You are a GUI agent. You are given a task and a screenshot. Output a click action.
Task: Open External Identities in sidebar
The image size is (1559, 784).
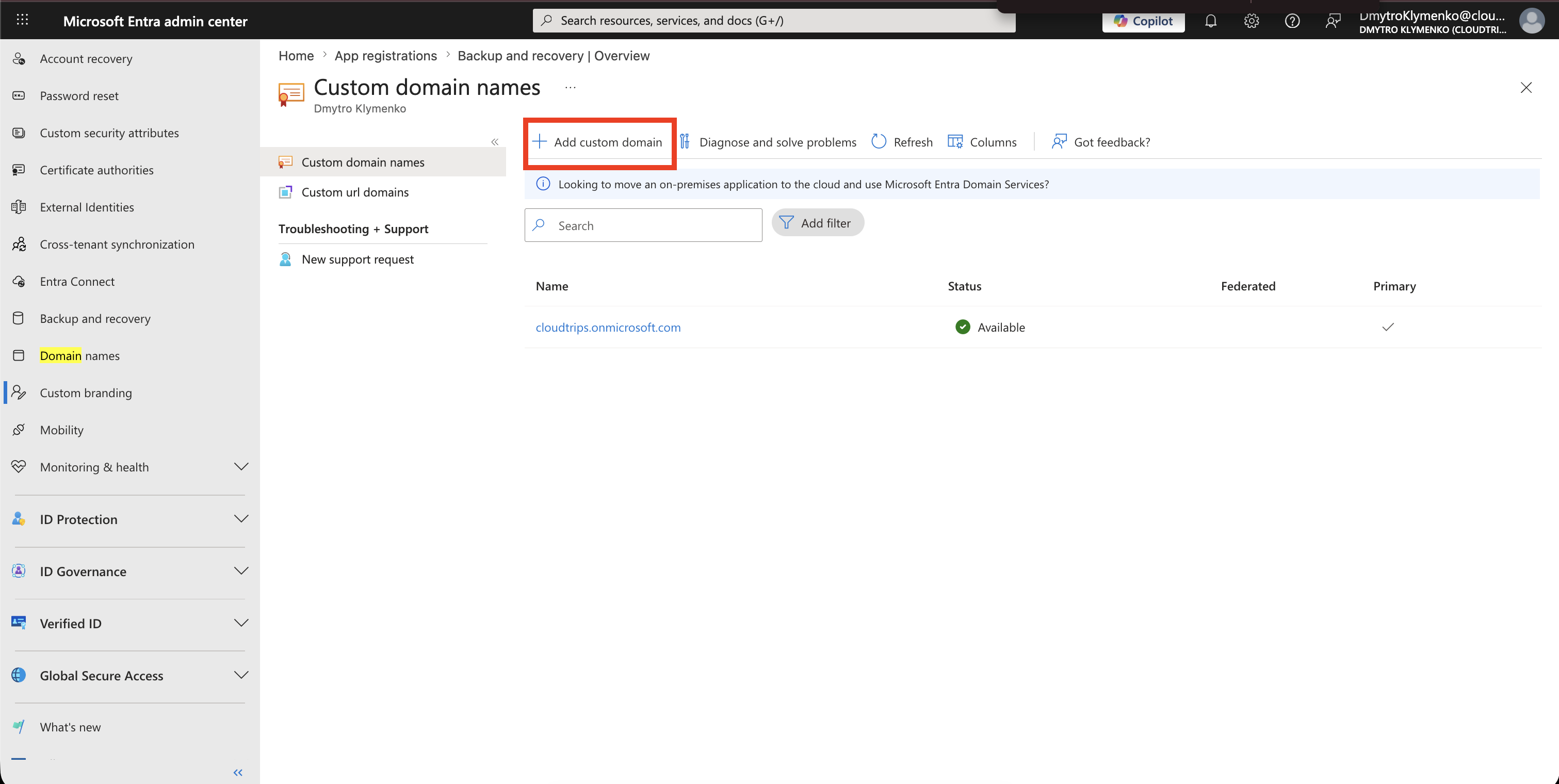[x=87, y=207]
